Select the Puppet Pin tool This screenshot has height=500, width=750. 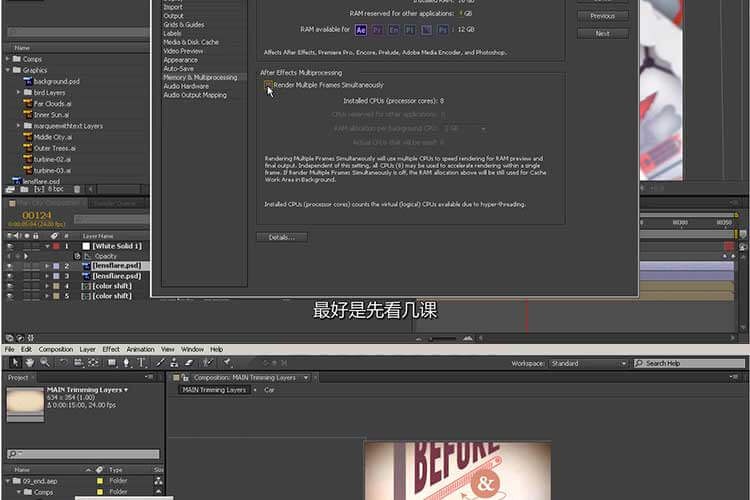tap(227, 363)
